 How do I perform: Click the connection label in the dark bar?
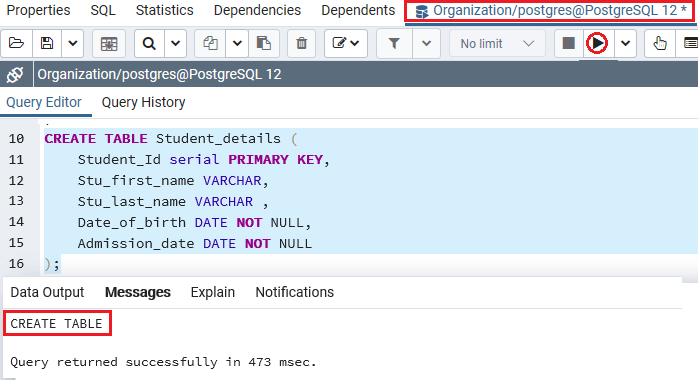[x=159, y=74]
